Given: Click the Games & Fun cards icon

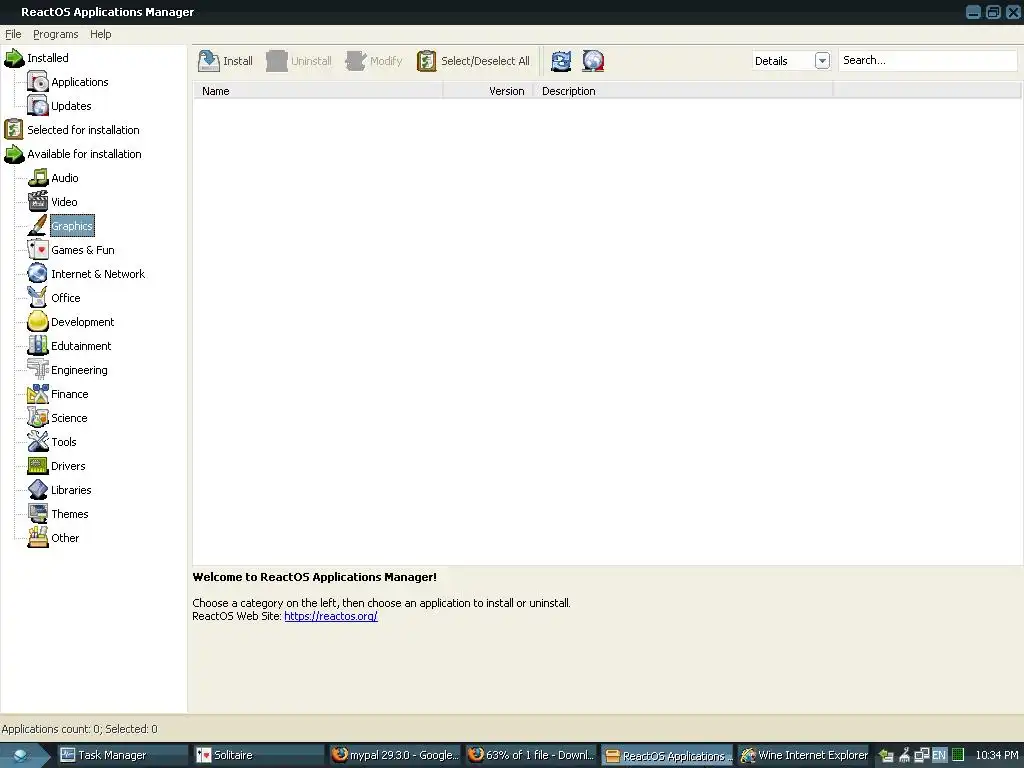Looking at the screenshot, I should [x=38, y=250].
